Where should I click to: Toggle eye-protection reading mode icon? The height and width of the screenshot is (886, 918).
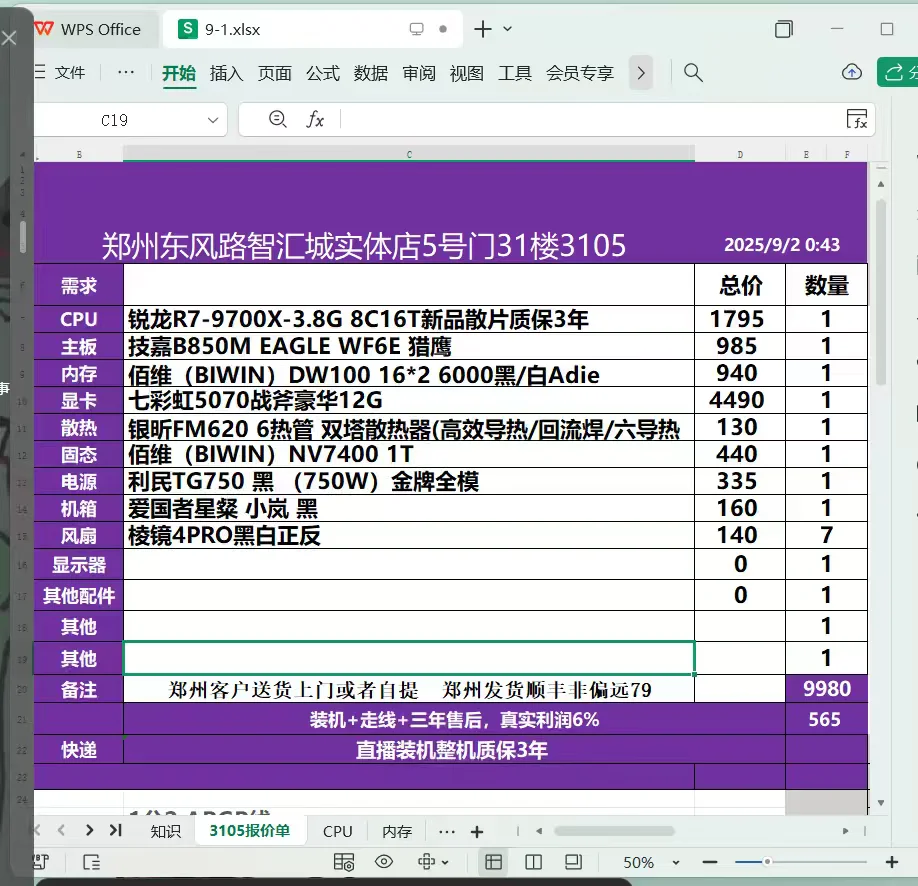(384, 861)
